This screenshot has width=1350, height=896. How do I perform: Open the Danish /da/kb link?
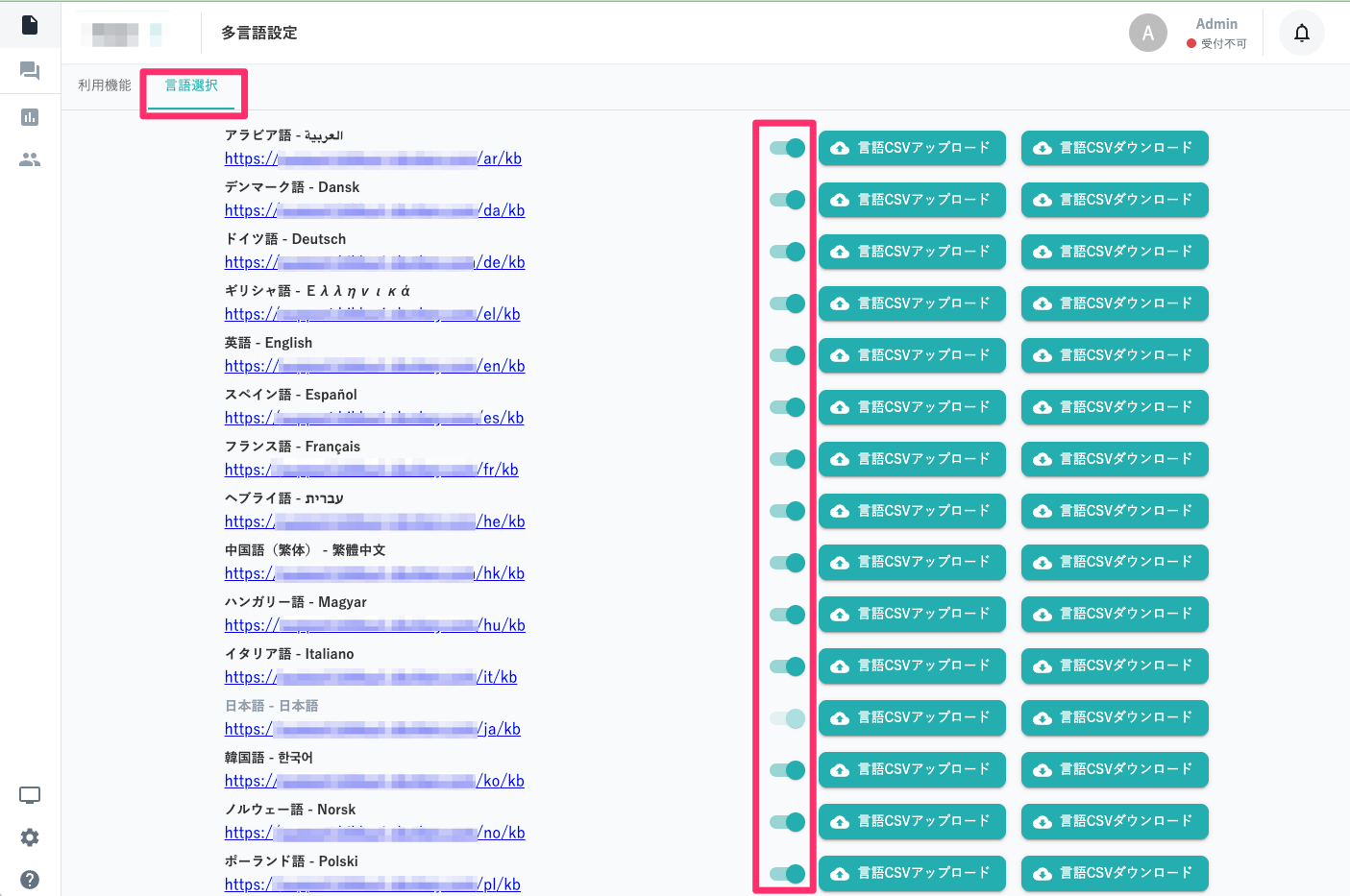[375, 211]
